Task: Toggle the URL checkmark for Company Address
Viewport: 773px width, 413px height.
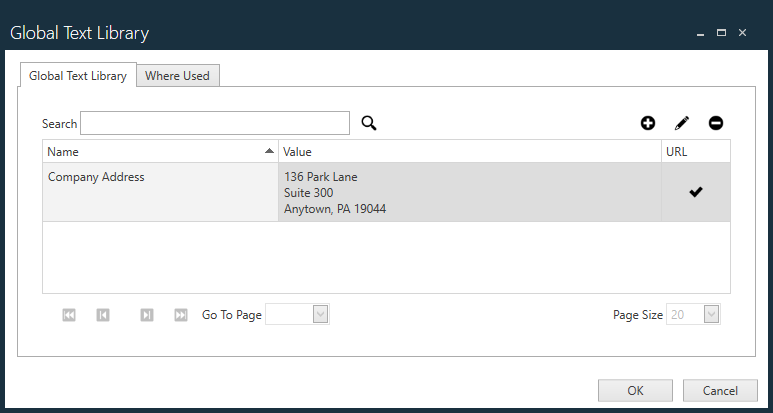Action: tap(696, 192)
